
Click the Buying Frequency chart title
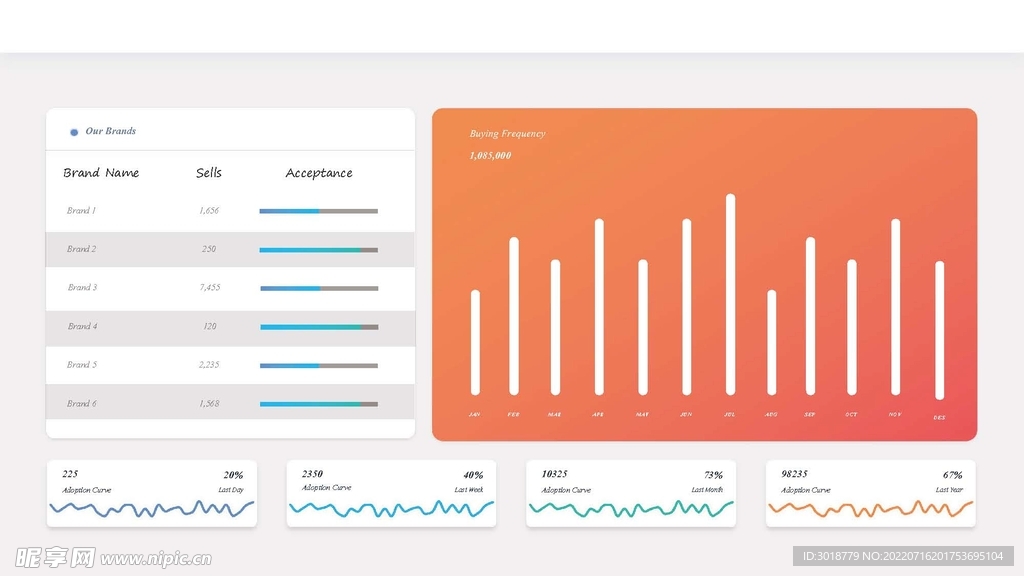pyautogui.click(x=508, y=134)
